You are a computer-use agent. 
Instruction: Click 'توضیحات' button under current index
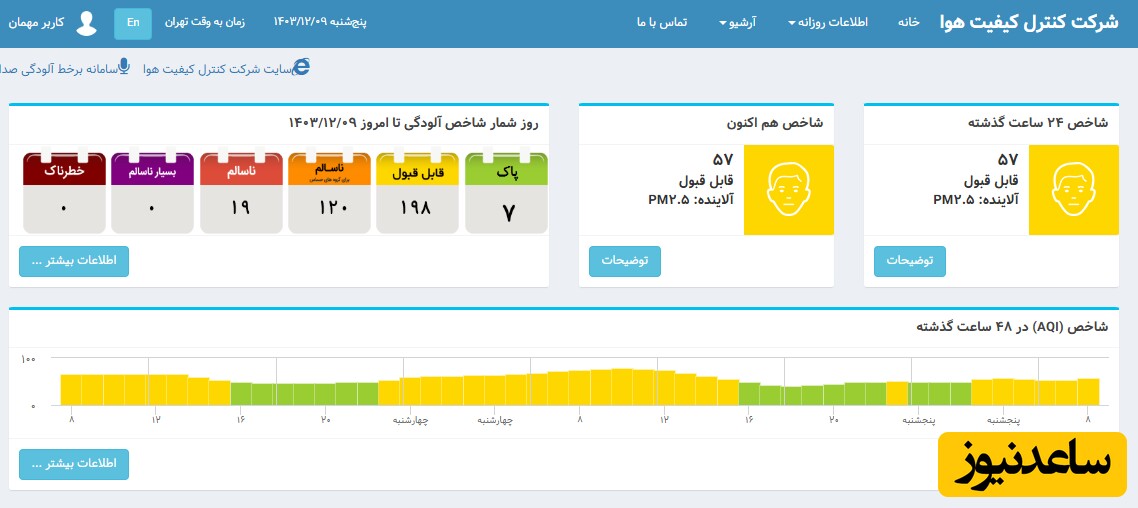click(624, 261)
